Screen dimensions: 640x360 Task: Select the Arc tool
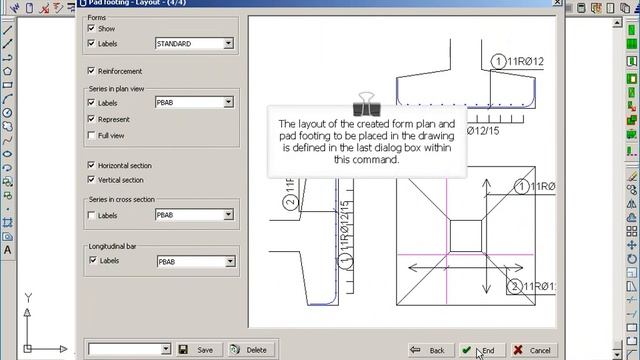[7, 99]
